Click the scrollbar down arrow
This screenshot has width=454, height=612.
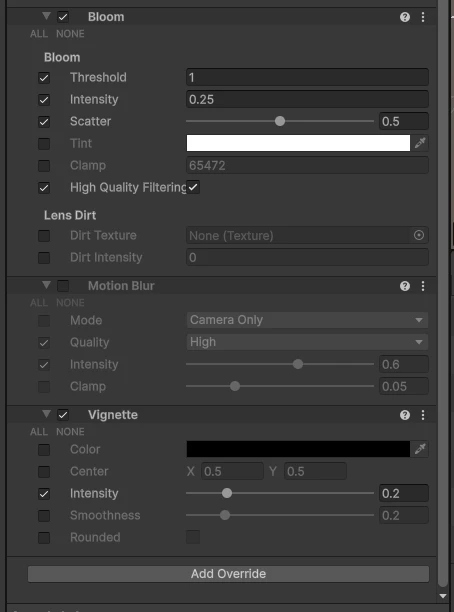443,596
